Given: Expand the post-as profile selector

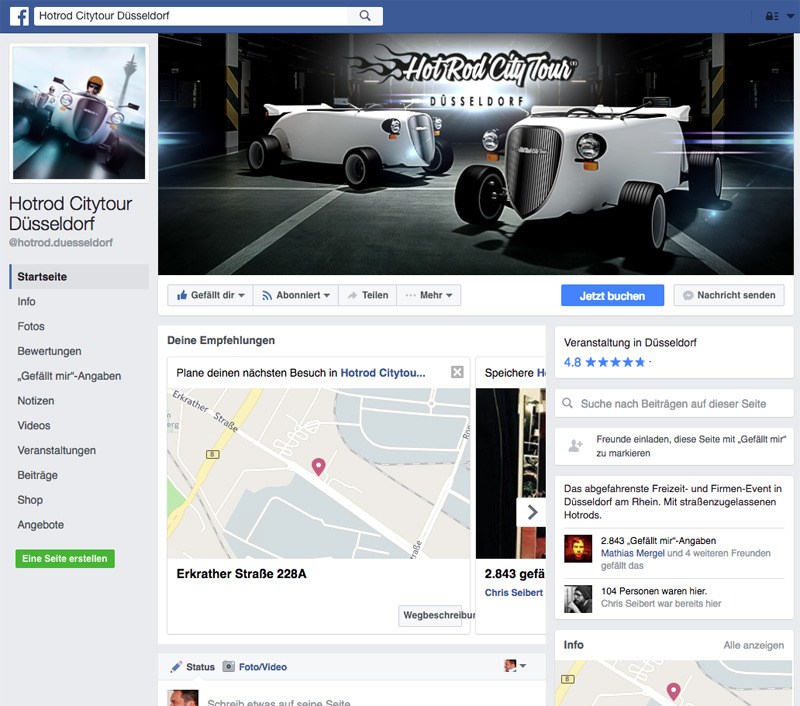Looking at the screenshot, I should click(x=515, y=666).
